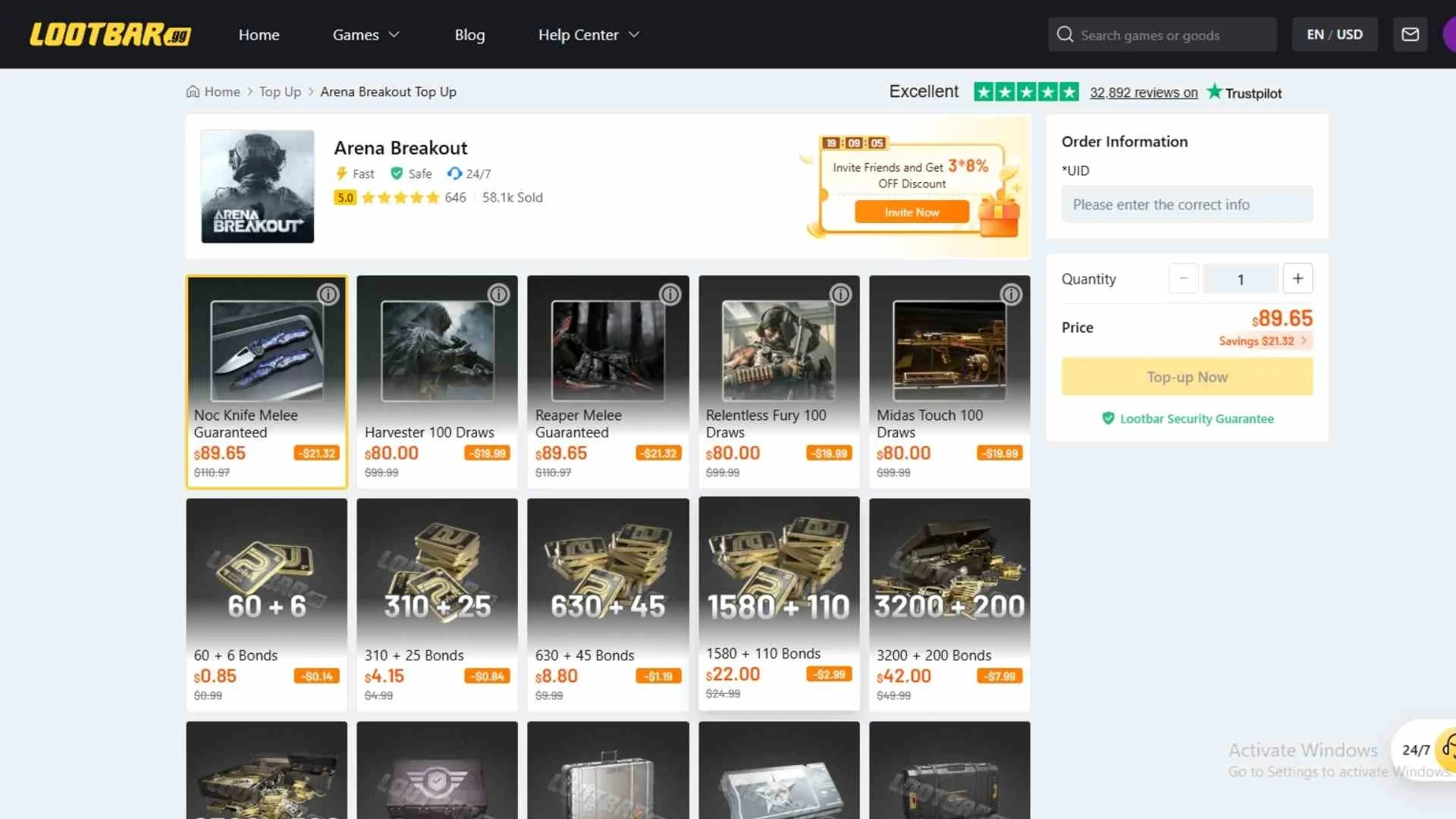Click the UID input field
1456x819 pixels.
click(x=1187, y=205)
